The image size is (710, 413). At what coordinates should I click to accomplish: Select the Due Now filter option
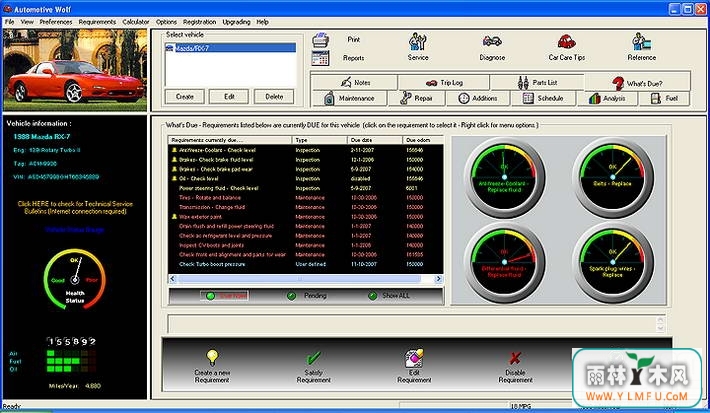tap(225, 296)
